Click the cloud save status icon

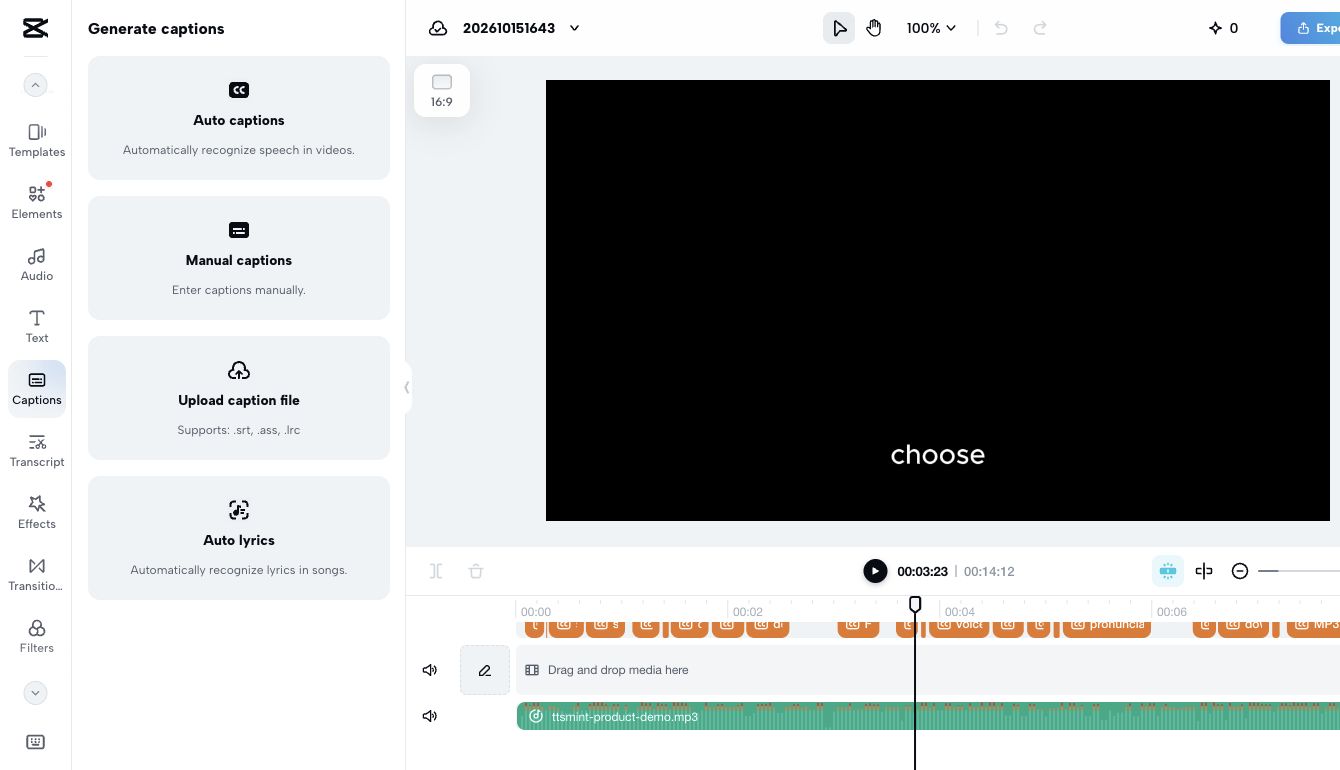click(438, 28)
